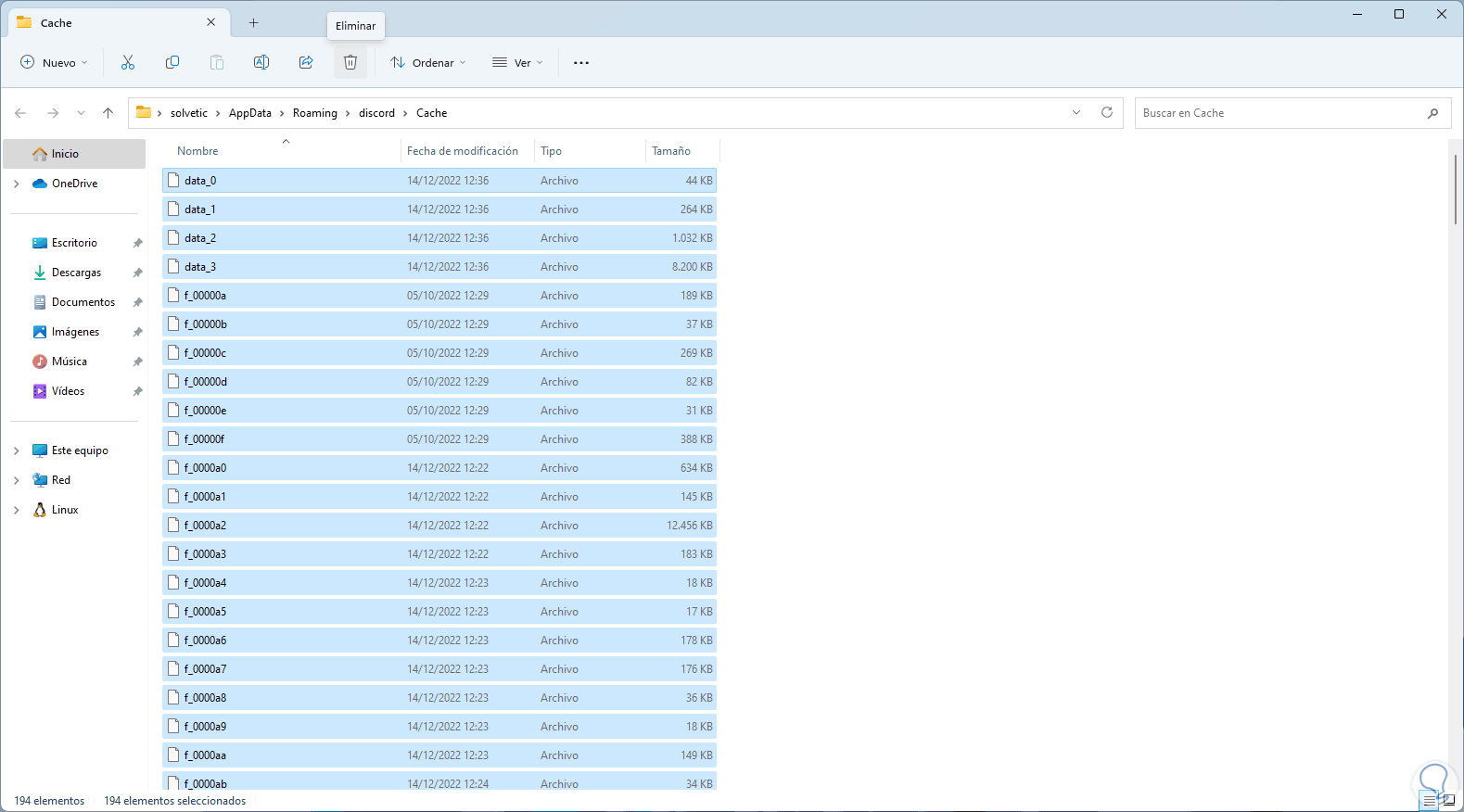Click the data_0 file icon
The image size is (1464, 812).
(x=173, y=180)
